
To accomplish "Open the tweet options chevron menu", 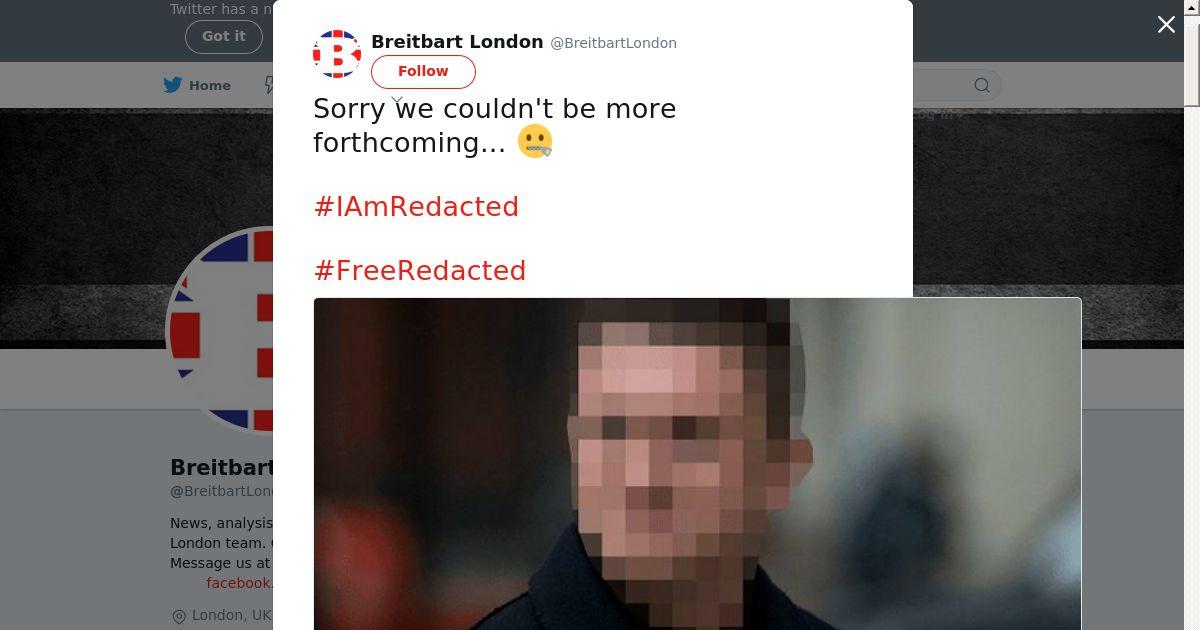I will (x=397, y=100).
